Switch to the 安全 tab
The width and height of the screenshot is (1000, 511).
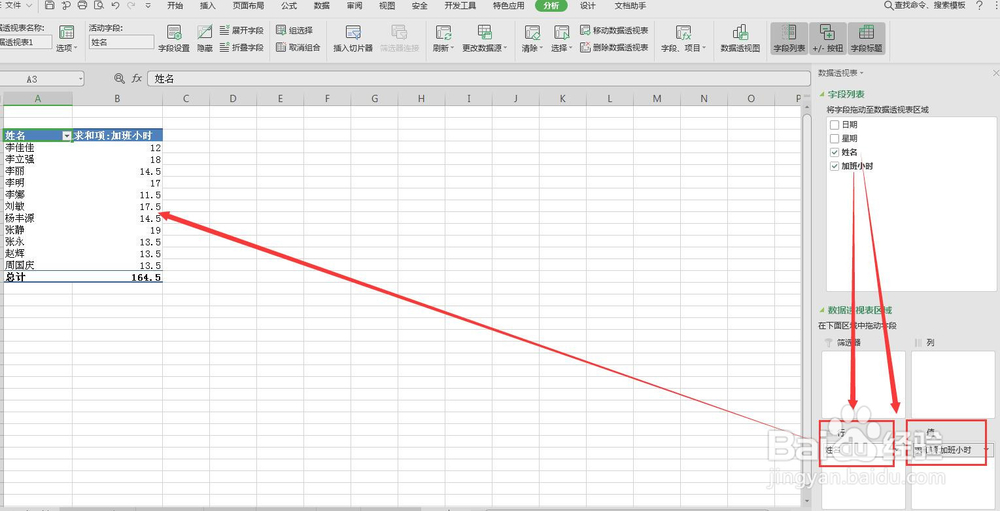point(420,6)
